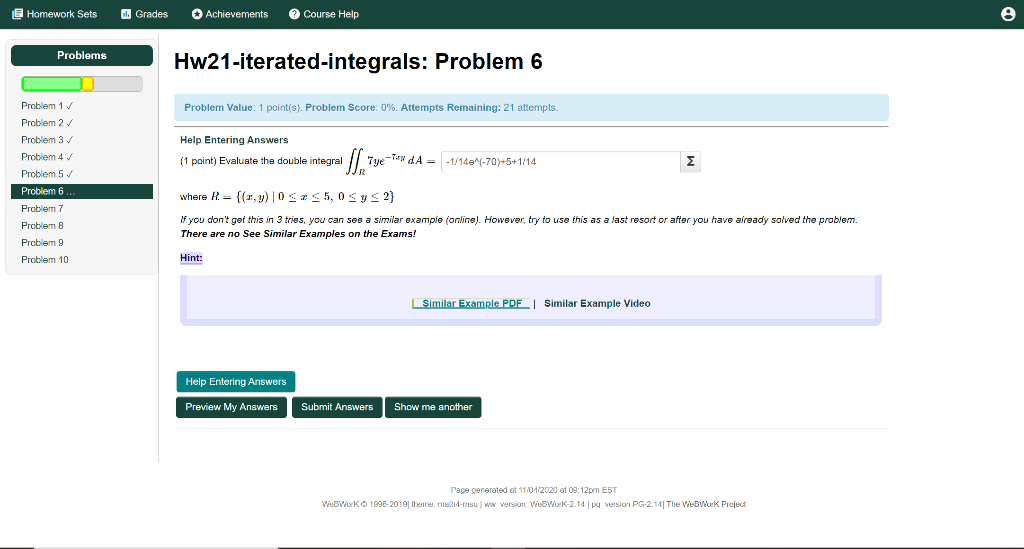Click the Course Help question icon
This screenshot has height=549, width=1024.
(295, 14)
